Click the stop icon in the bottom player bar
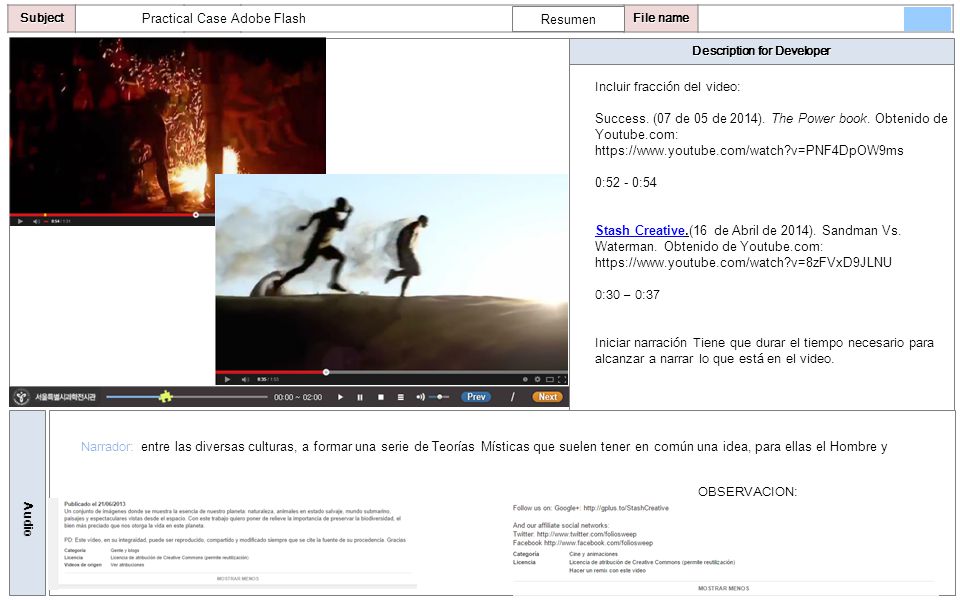This screenshot has width=960, height=600. click(380, 397)
